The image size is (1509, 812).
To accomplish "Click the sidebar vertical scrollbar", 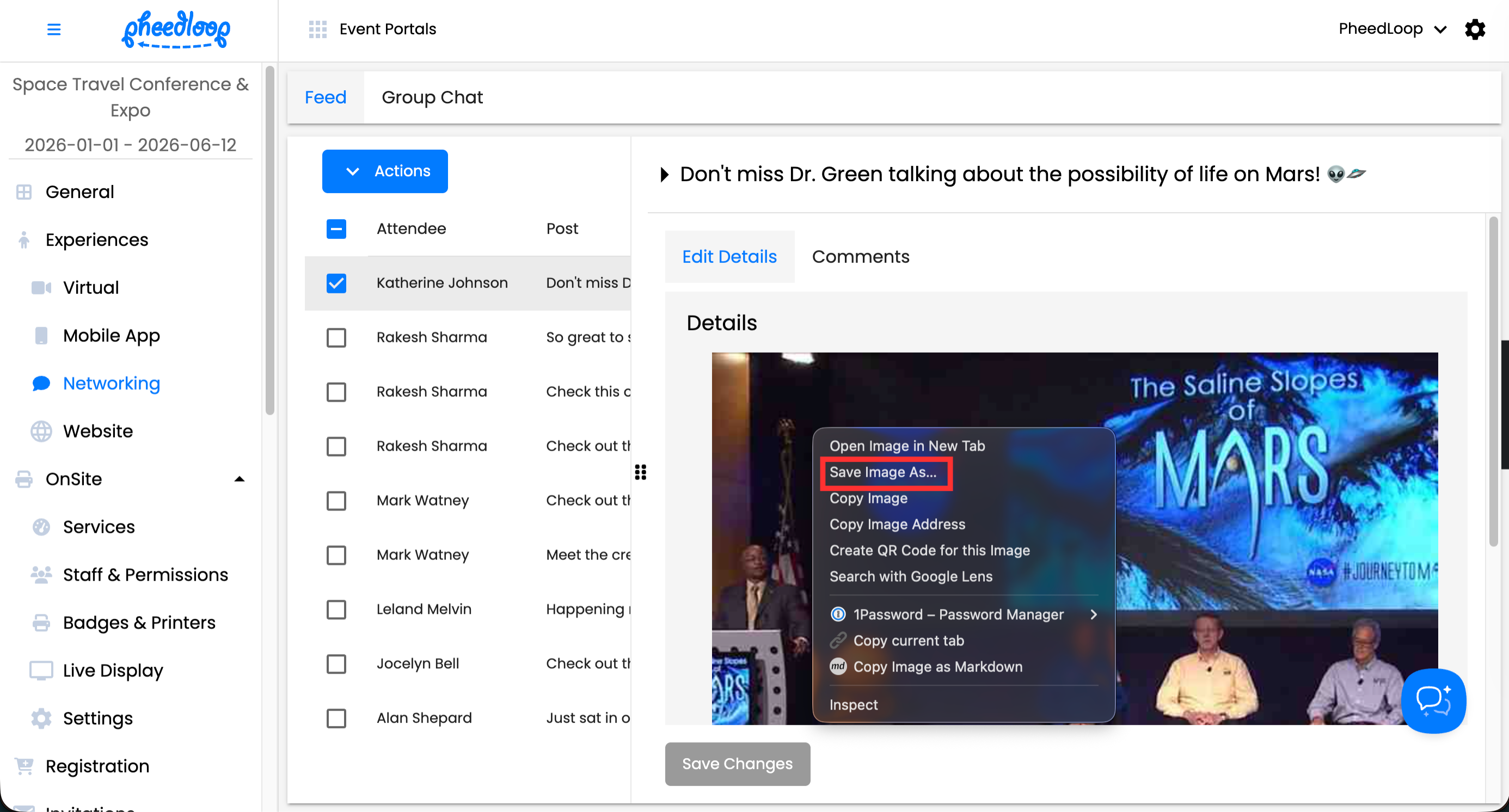I will [269, 240].
